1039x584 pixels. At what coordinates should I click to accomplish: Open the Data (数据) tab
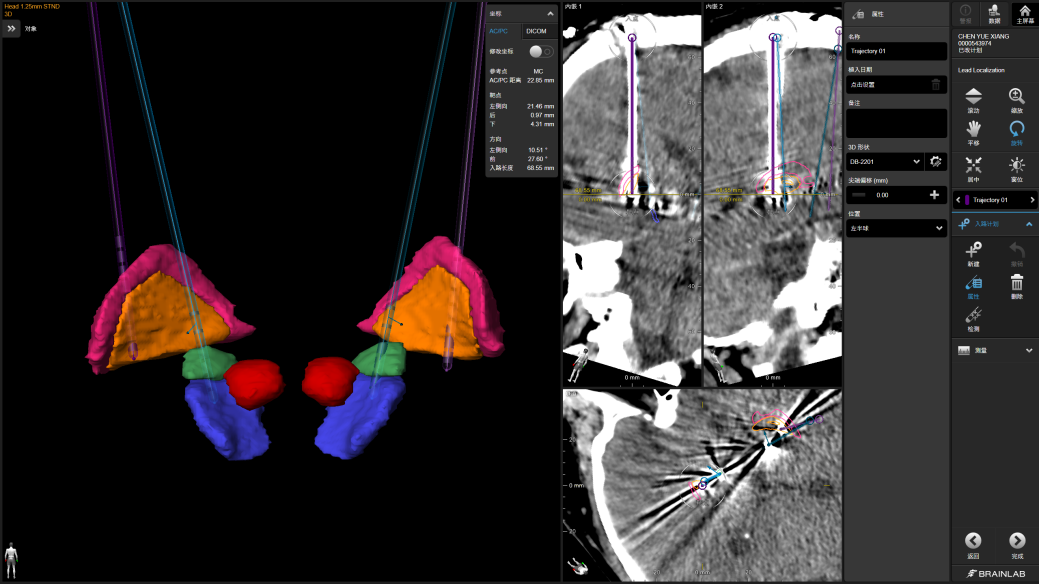994,14
